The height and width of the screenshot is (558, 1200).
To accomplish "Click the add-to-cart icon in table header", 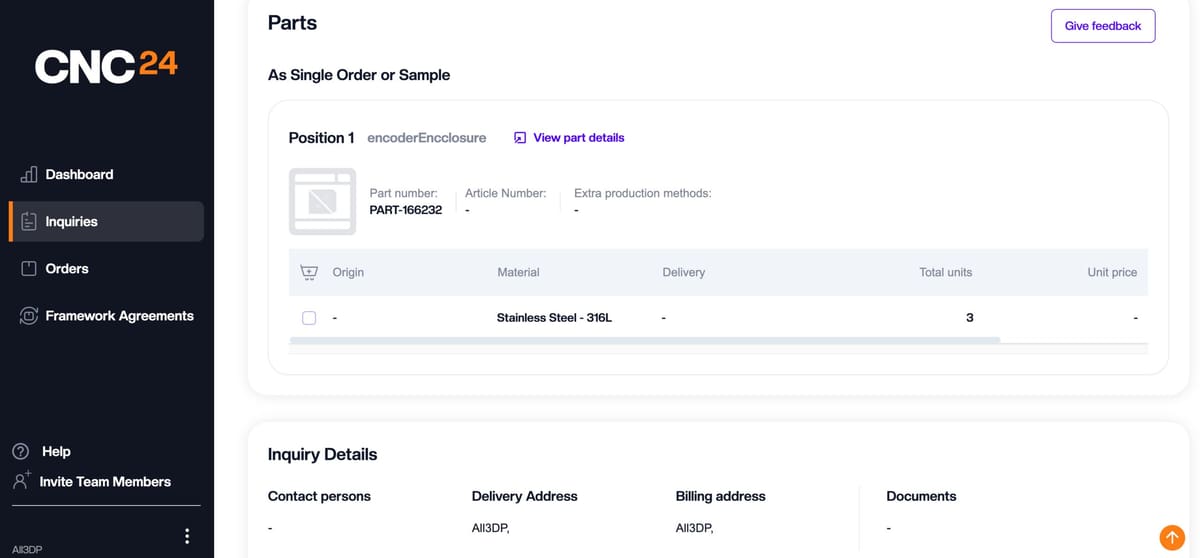I will pos(309,272).
